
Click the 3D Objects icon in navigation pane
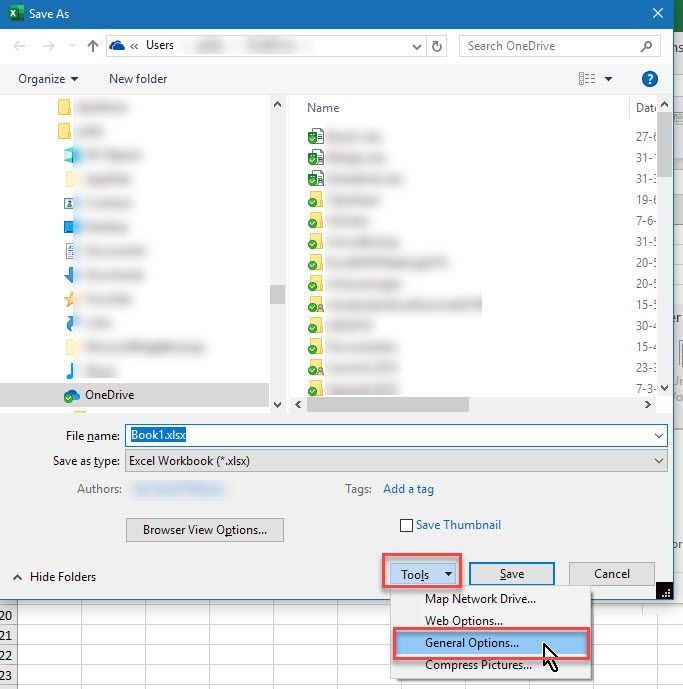click(x=72, y=155)
